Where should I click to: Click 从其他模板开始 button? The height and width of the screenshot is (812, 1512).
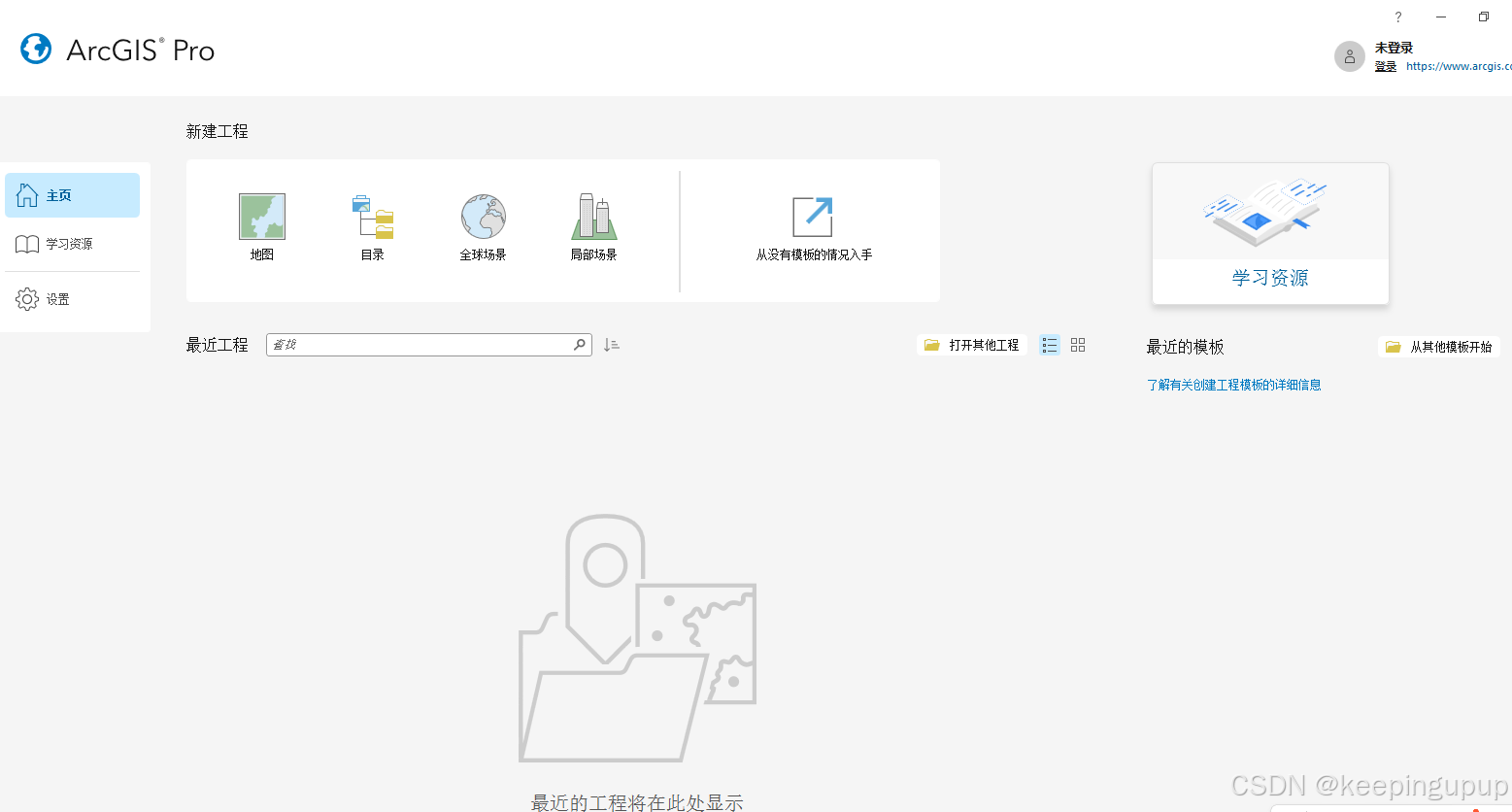point(1439,347)
